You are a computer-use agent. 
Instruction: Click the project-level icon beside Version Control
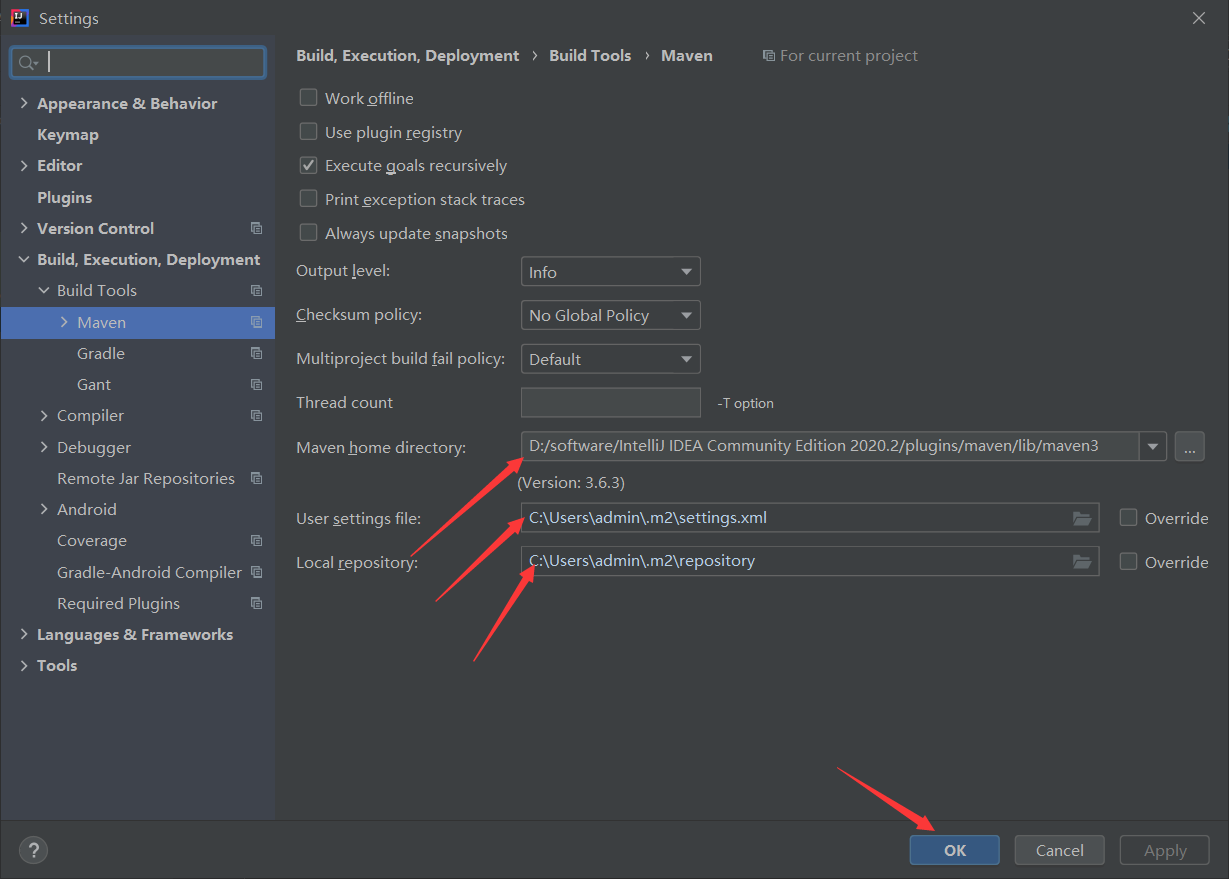257,228
